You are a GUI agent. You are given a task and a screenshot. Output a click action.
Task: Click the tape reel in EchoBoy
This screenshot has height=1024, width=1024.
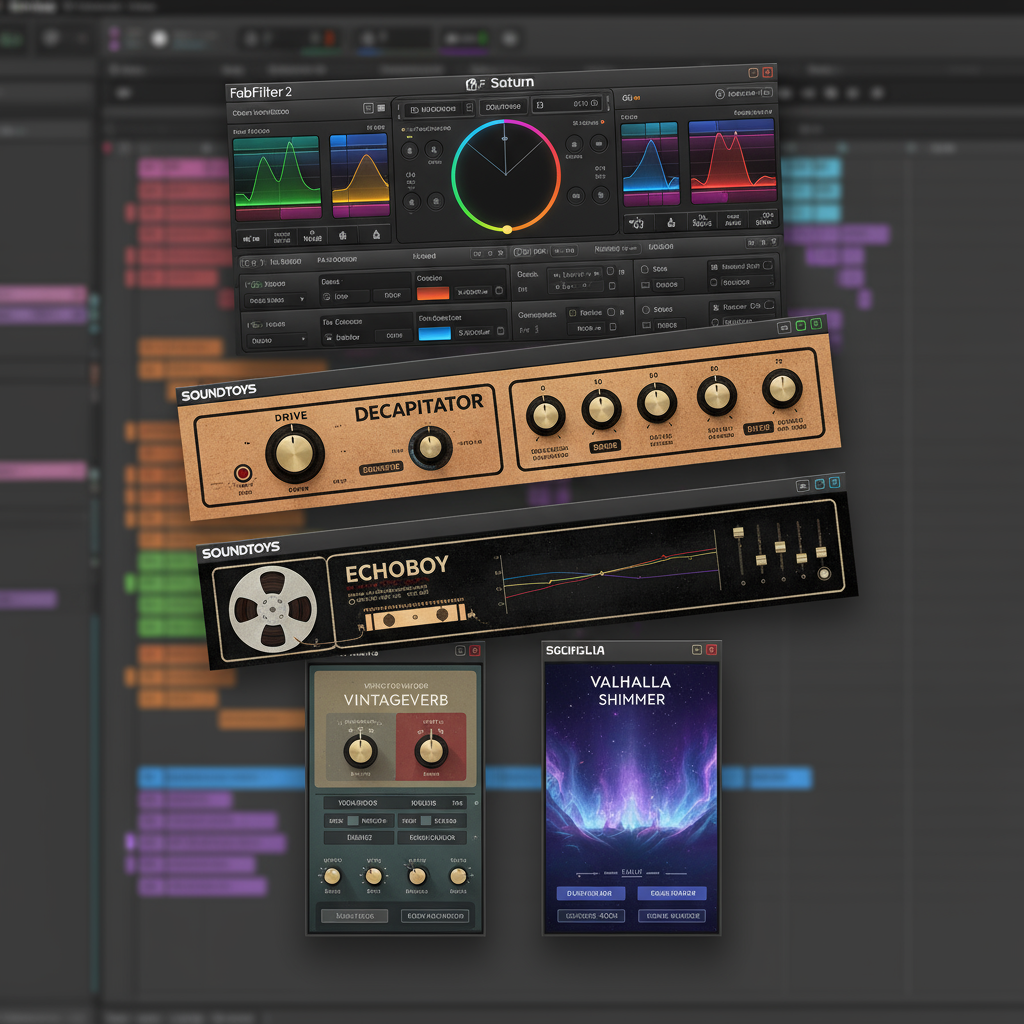pos(273,610)
